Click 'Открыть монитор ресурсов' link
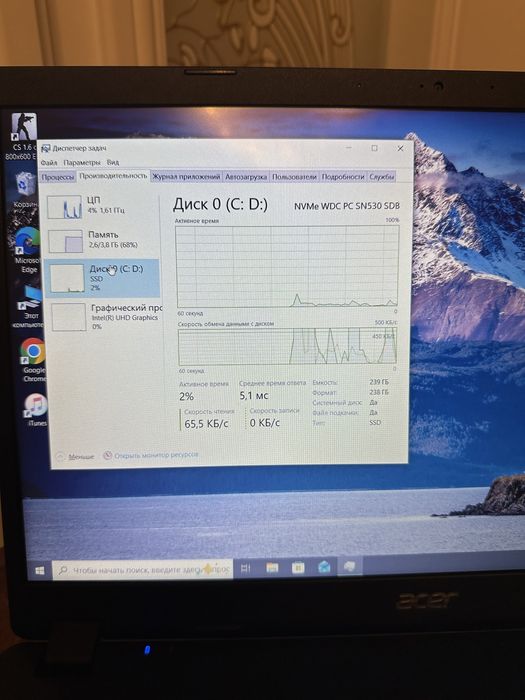This screenshot has height=700, width=525. pyautogui.click(x=151, y=455)
